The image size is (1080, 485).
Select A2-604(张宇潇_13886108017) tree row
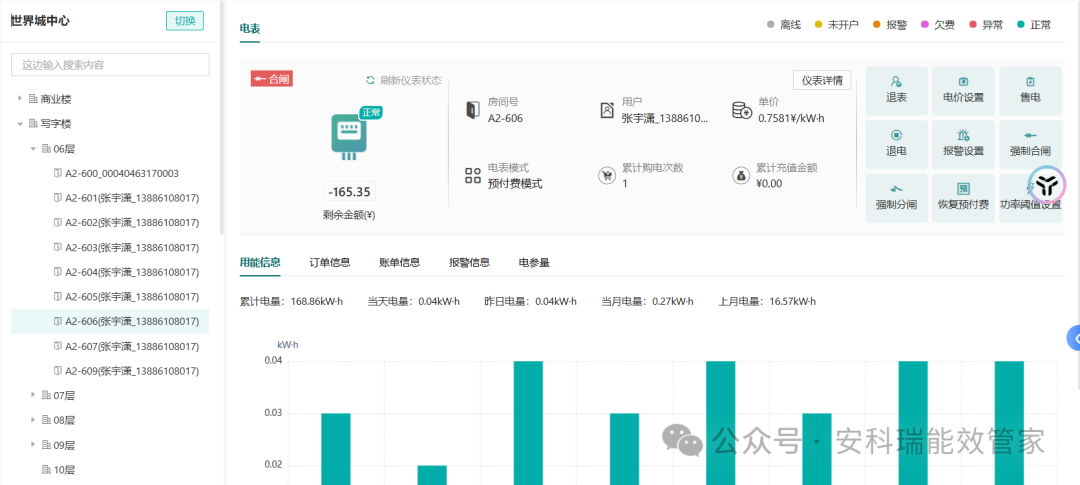110,272
